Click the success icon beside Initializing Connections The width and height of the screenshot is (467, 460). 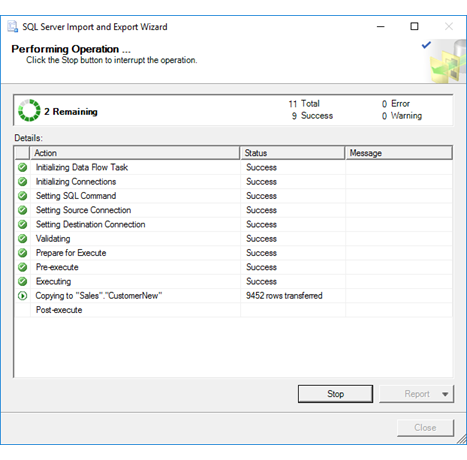22,181
